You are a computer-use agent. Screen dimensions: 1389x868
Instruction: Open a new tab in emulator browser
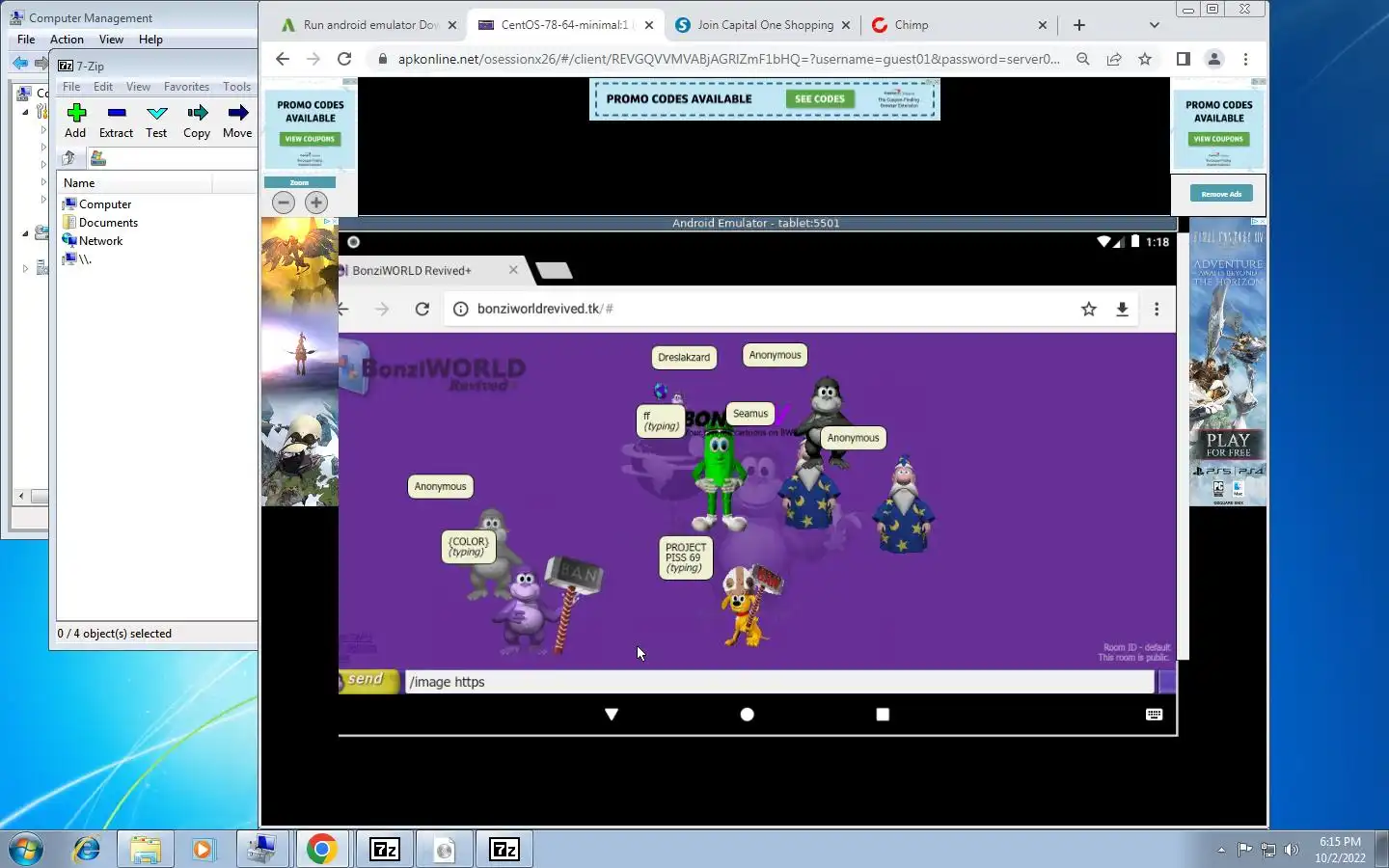point(555,271)
